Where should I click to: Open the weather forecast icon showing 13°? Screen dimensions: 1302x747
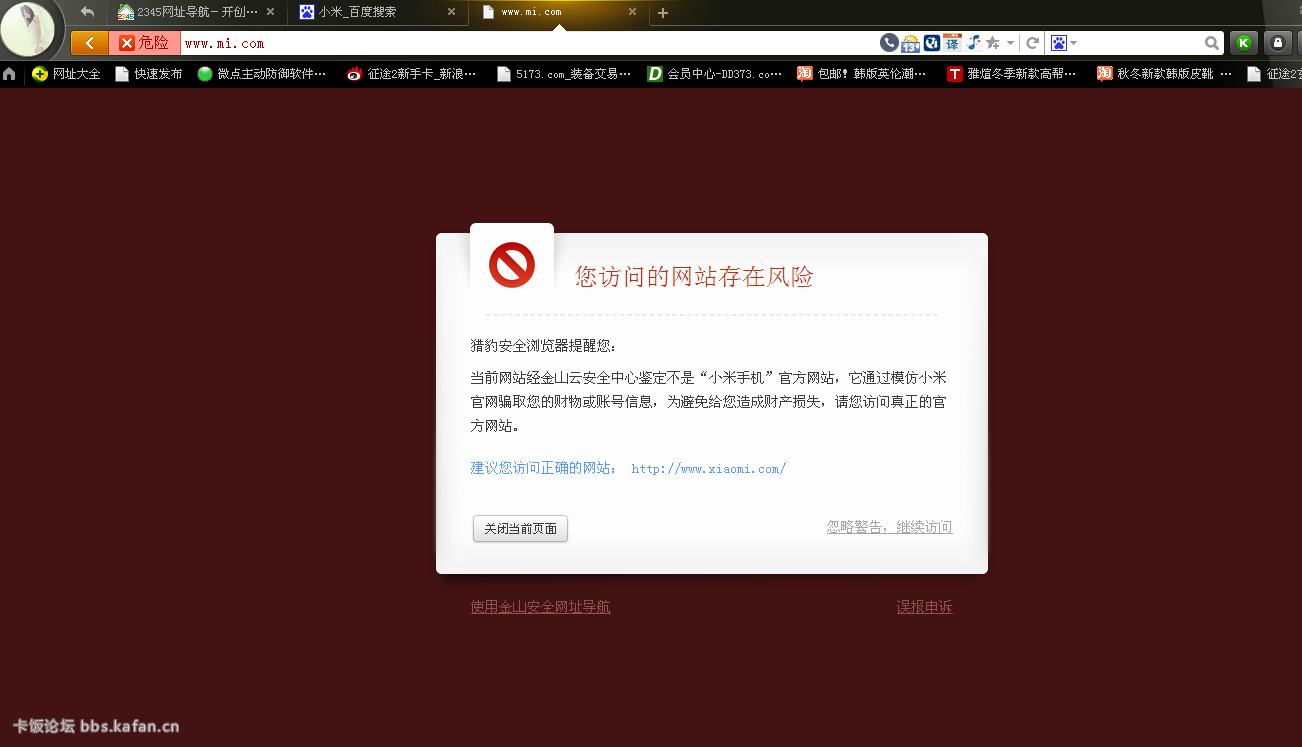point(910,43)
